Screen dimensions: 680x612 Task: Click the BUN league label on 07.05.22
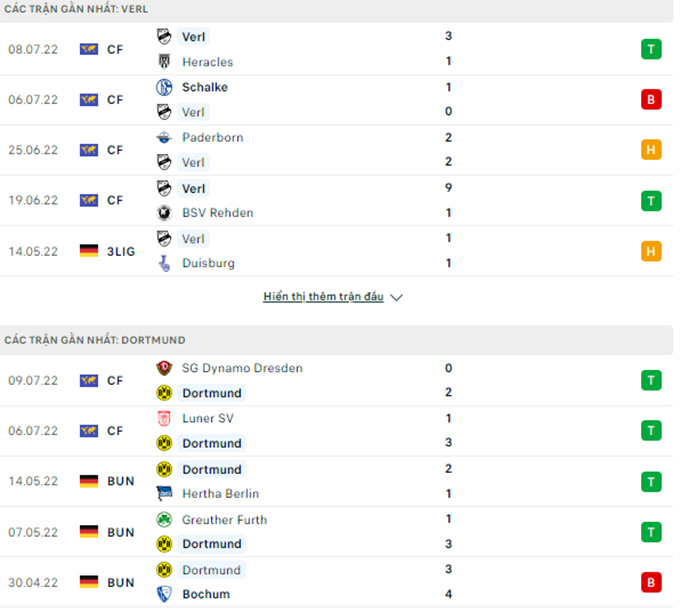pyautogui.click(x=121, y=534)
